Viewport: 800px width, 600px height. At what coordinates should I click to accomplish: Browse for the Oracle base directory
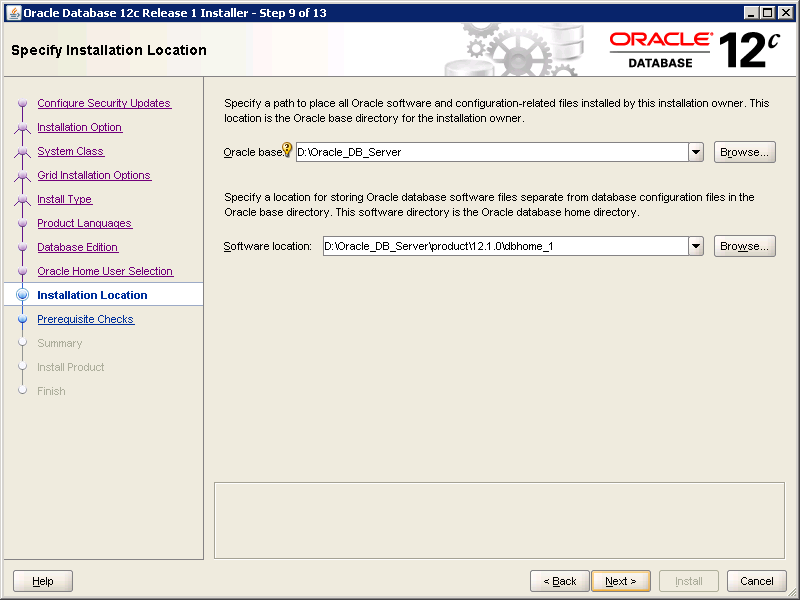(745, 152)
